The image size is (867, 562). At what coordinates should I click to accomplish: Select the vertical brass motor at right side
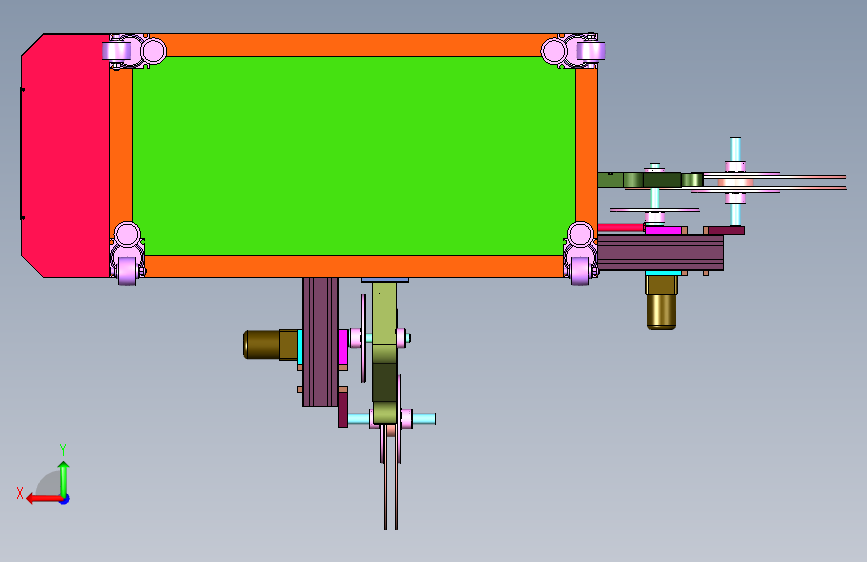click(x=661, y=302)
